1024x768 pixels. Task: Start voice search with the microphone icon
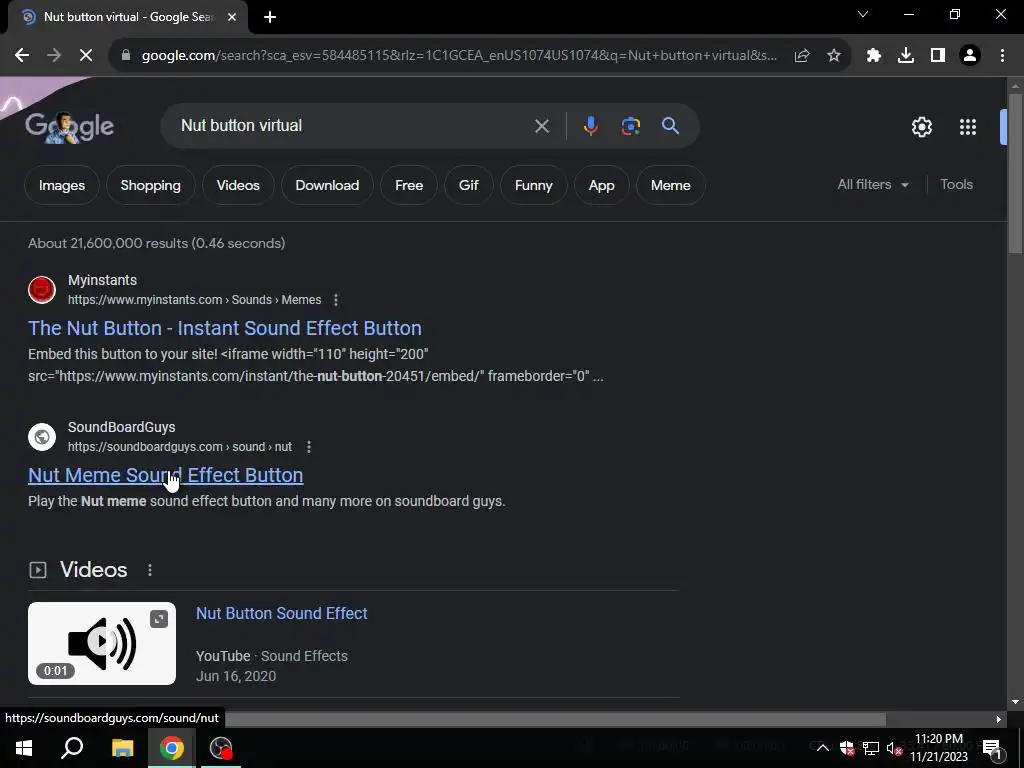[x=590, y=126]
